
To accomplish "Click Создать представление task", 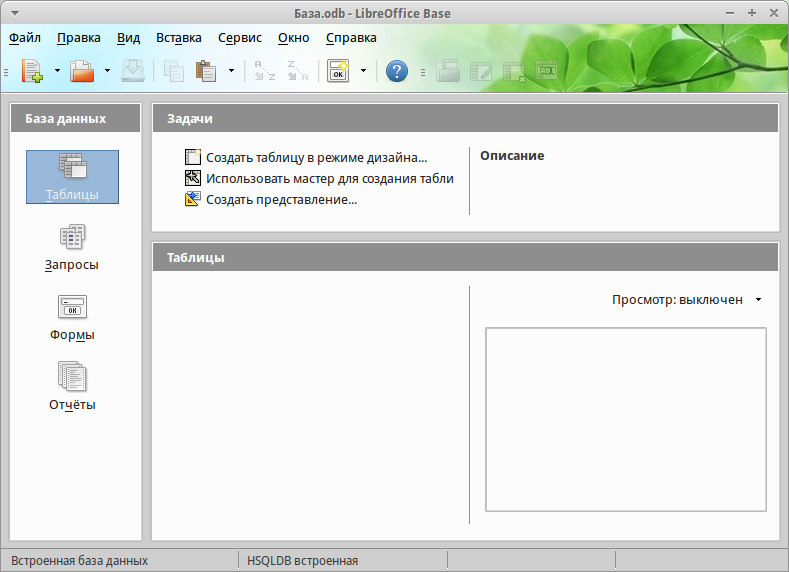I will (281, 200).
